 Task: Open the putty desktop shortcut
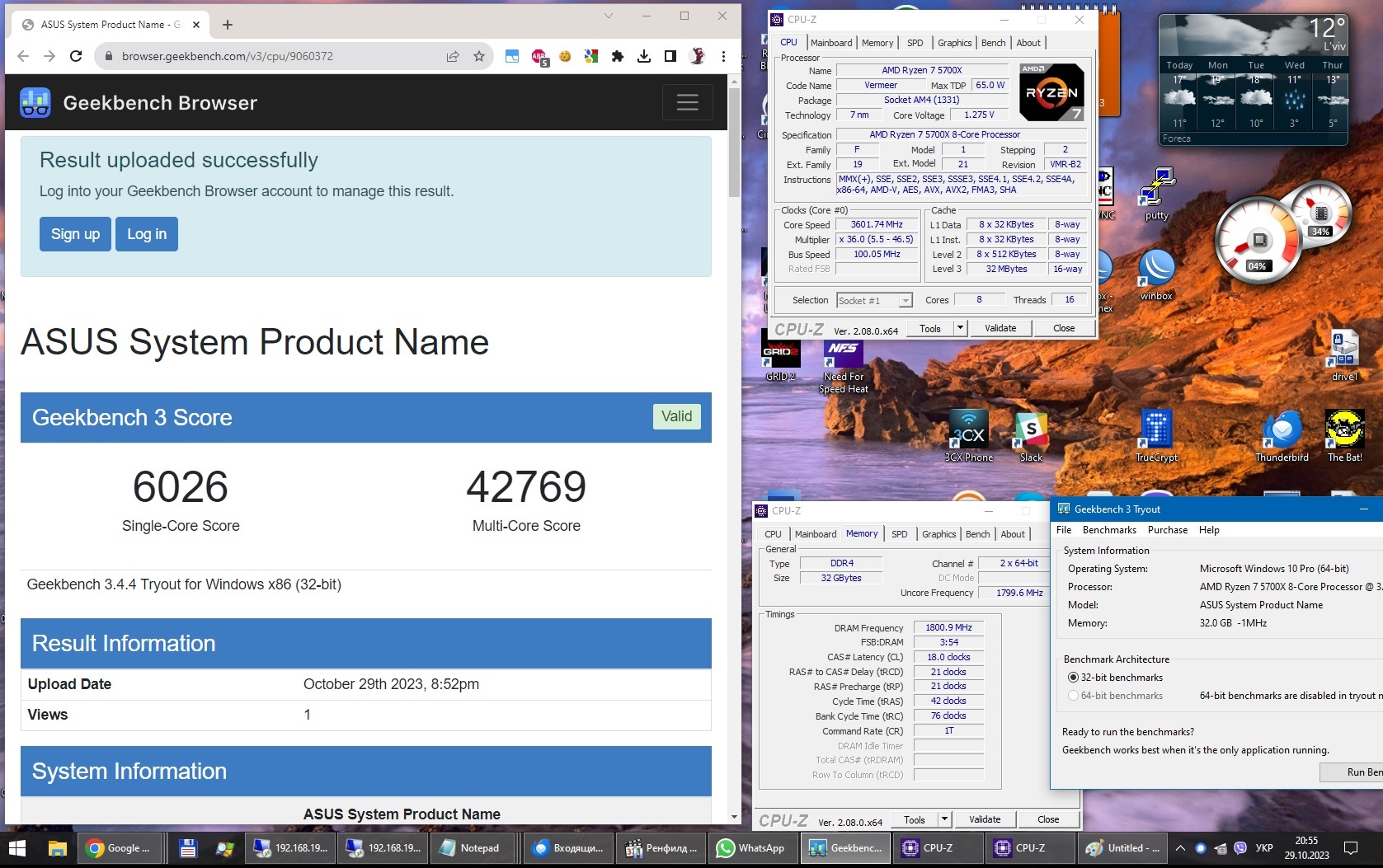[1157, 194]
